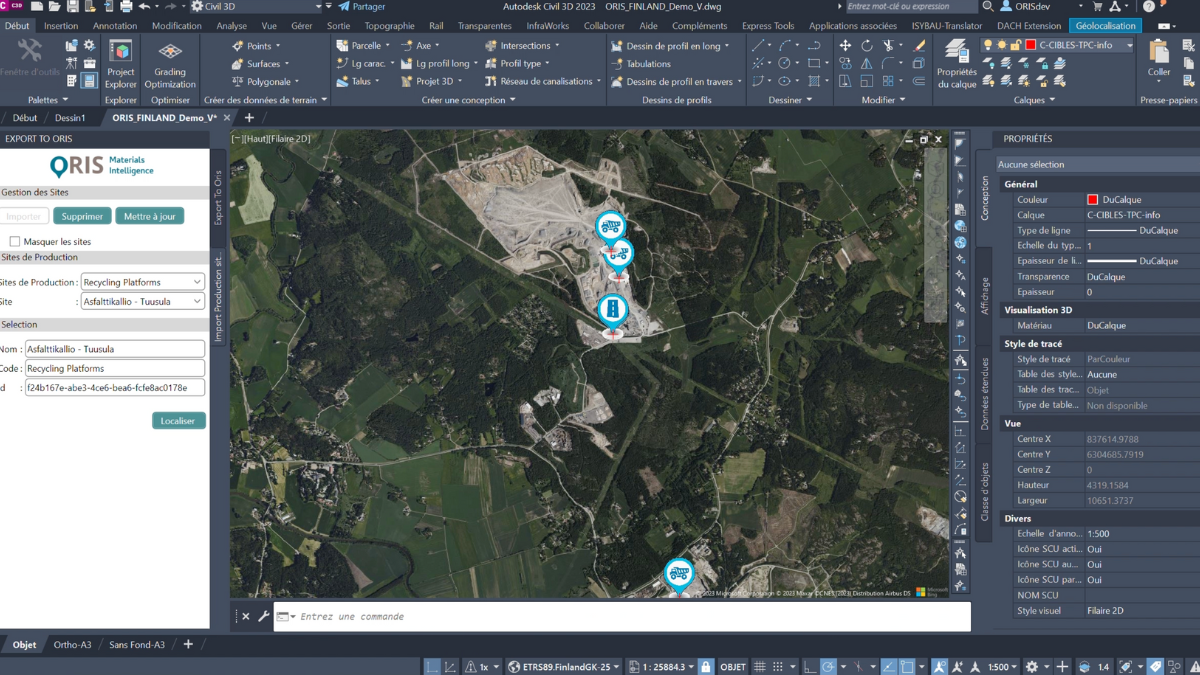The height and width of the screenshot is (675, 1200).
Task: Open Propriétés du calque layer properties
Action: (957, 62)
